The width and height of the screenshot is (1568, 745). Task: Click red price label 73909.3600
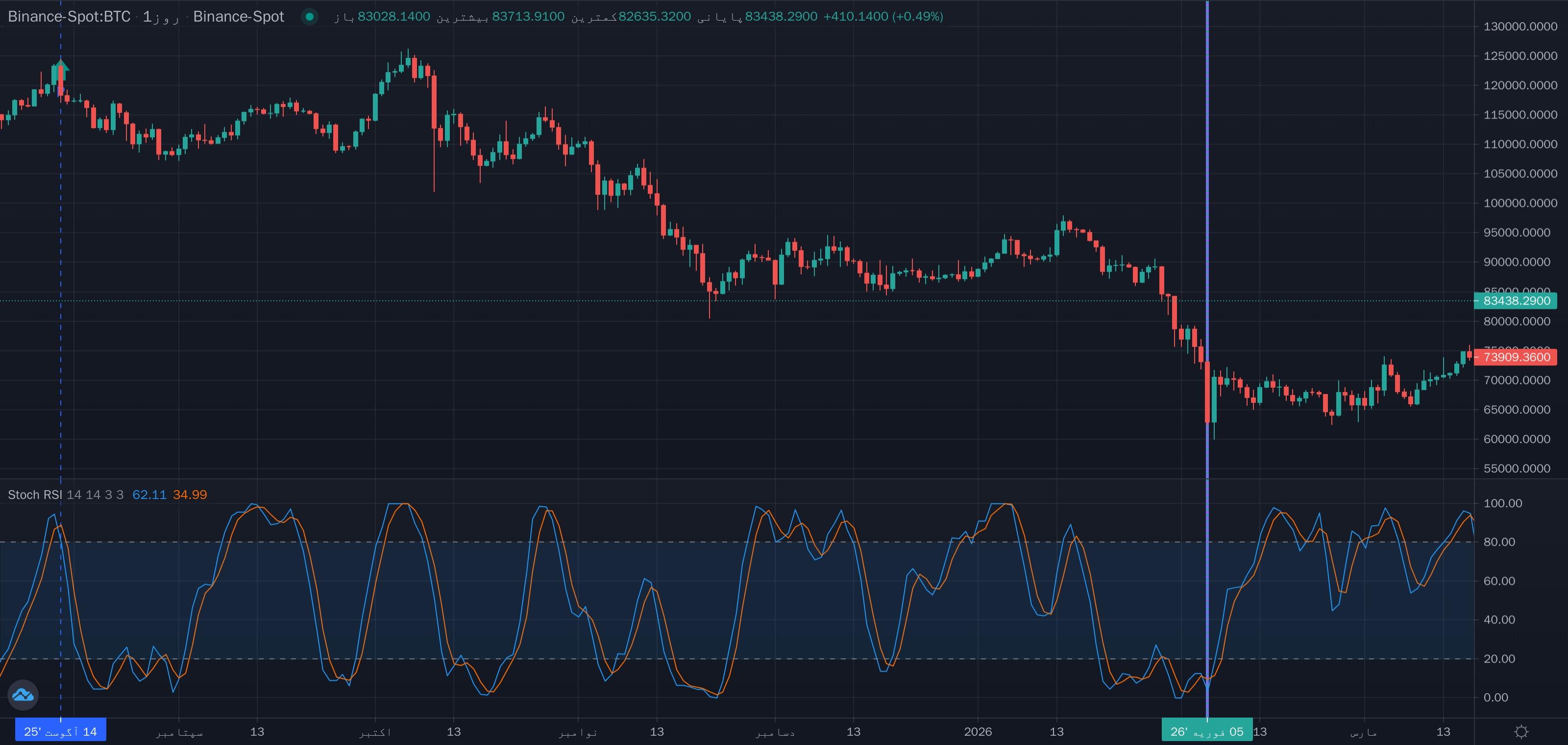click(x=1516, y=357)
